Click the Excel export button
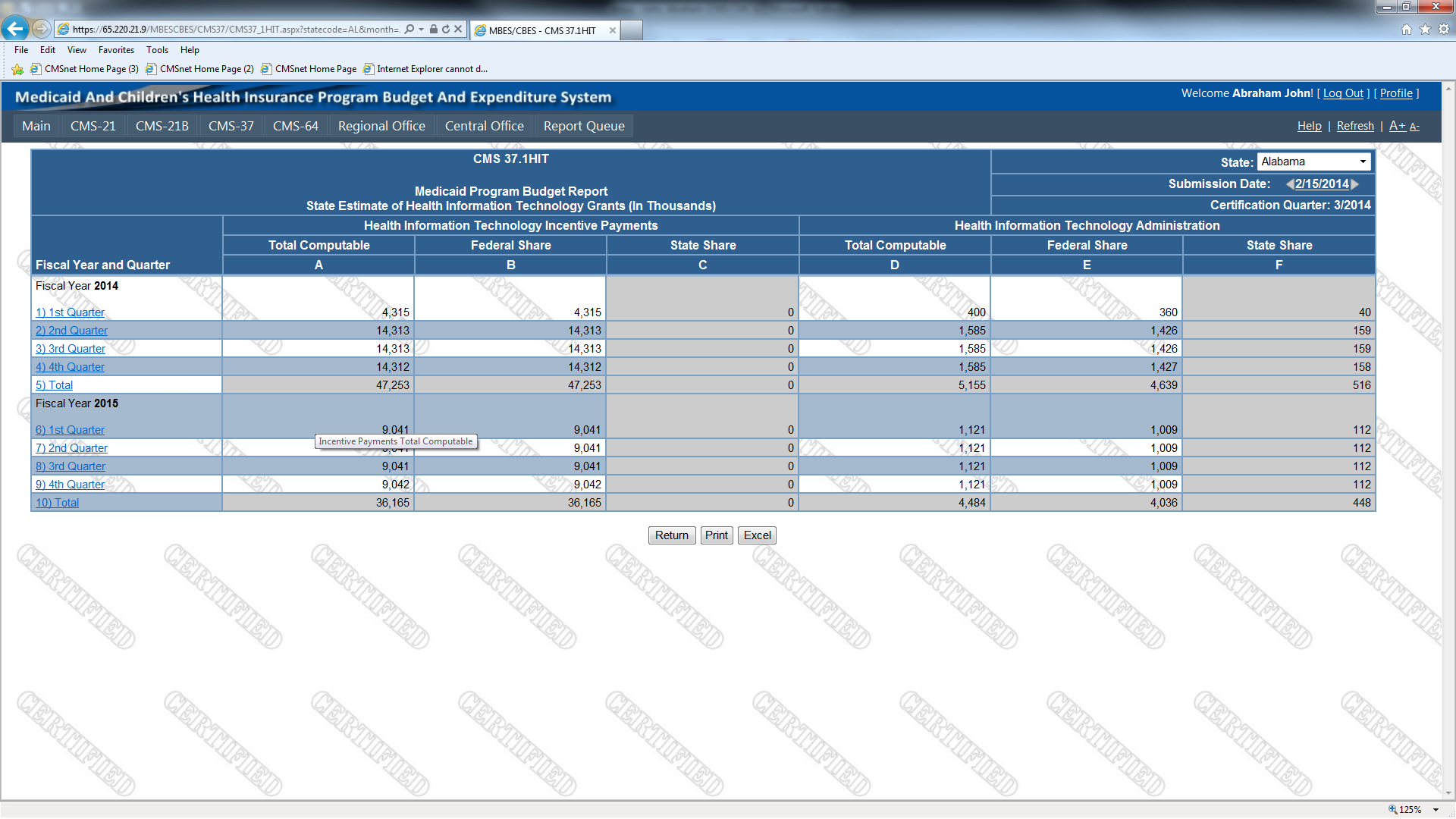This screenshot has height=819, width=1456. pyautogui.click(x=757, y=535)
